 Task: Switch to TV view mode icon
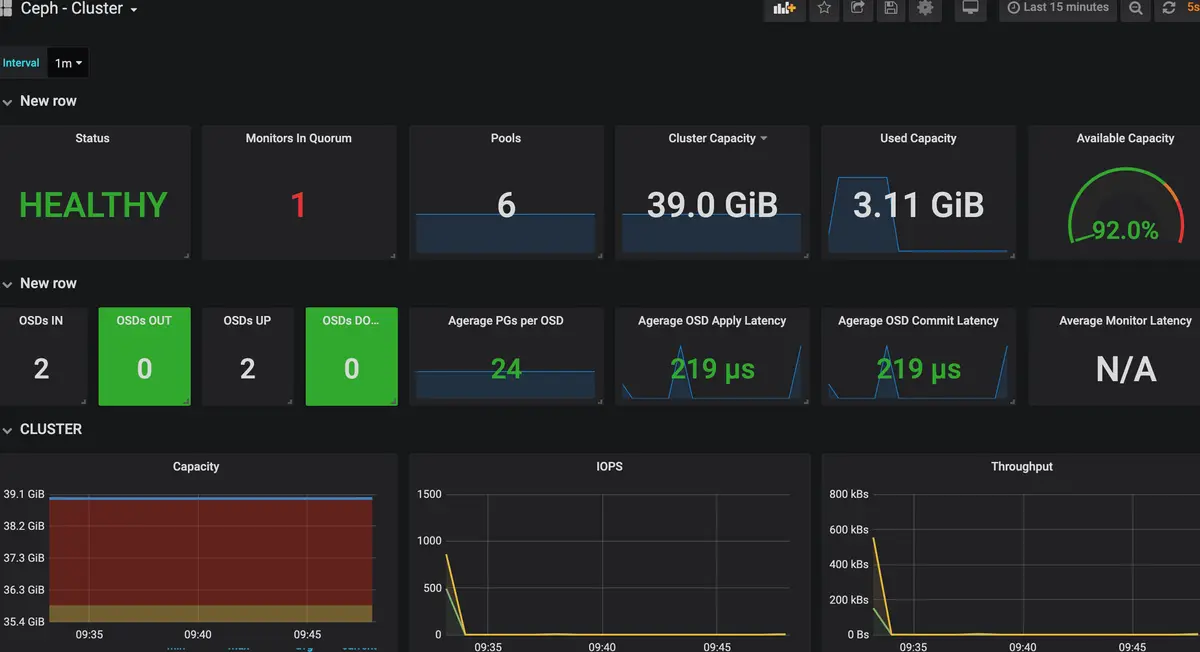pos(969,8)
